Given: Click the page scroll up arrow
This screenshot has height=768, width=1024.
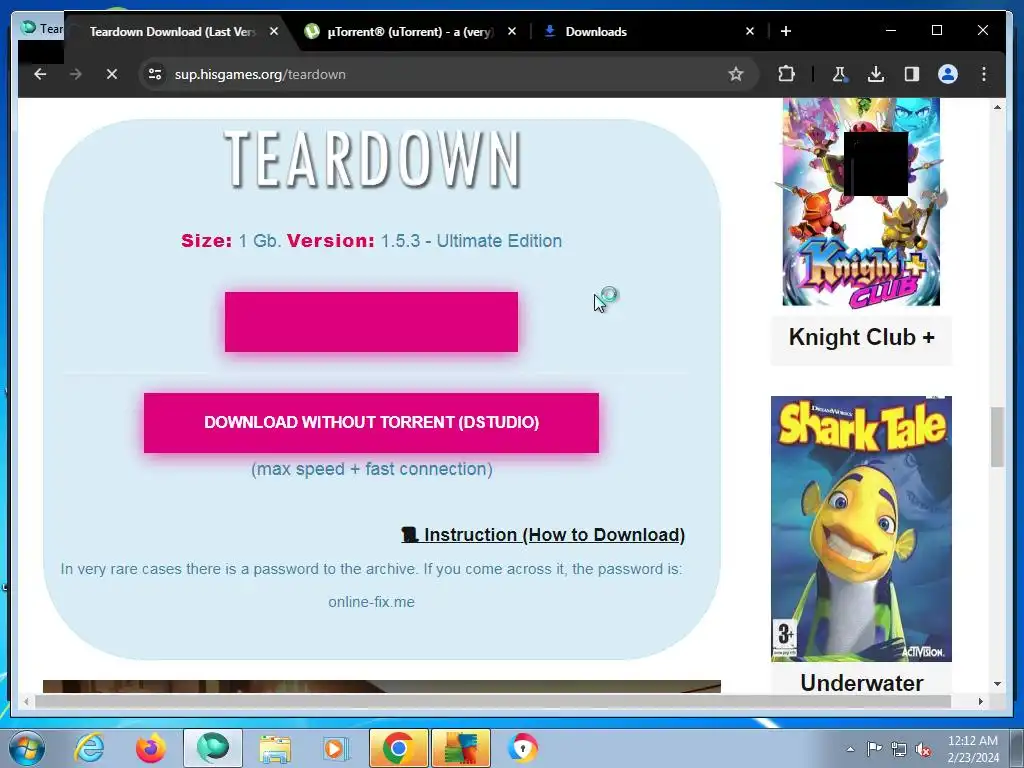Looking at the screenshot, I should (x=997, y=106).
